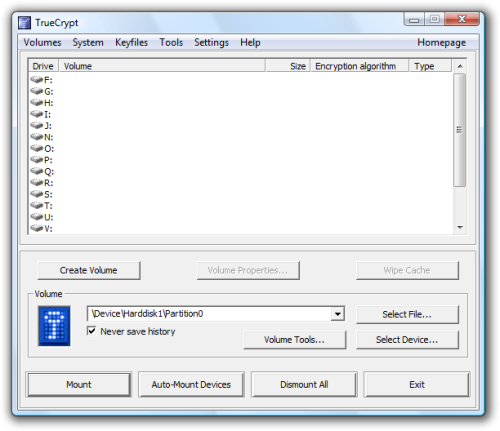Pick the Q: drive slot icon
The image size is (500, 431).
click(x=36, y=171)
